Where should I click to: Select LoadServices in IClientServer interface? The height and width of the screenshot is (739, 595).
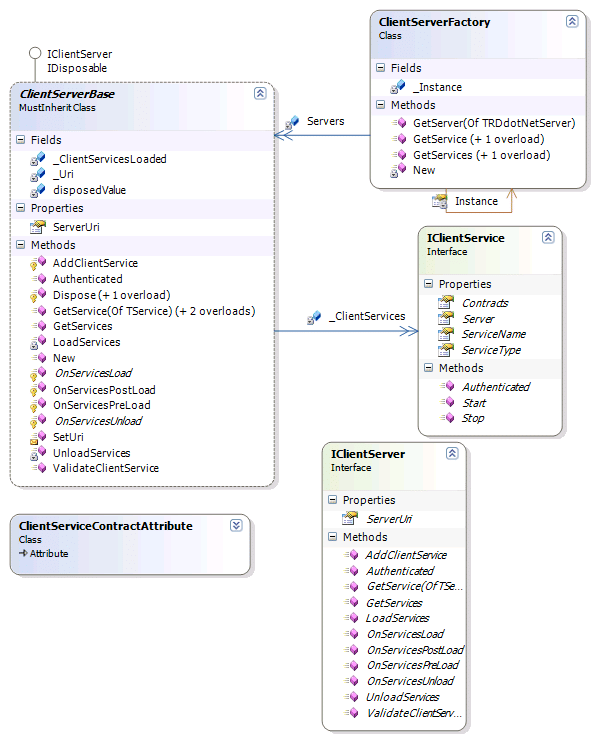point(397,618)
